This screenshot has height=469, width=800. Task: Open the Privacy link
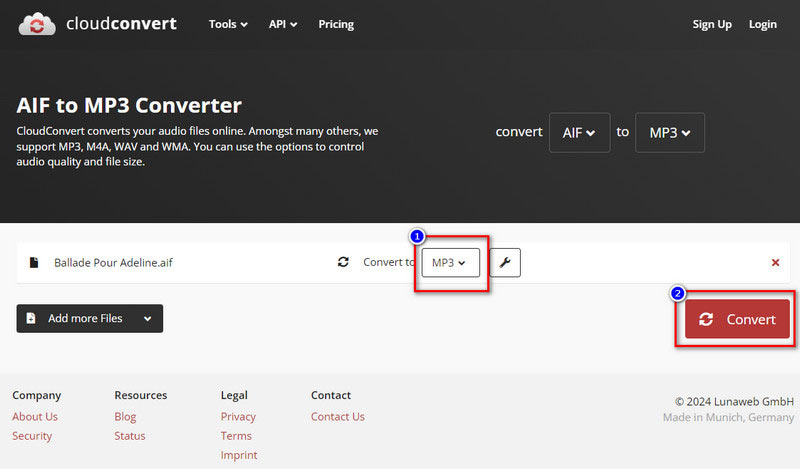pyautogui.click(x=238, y=416)
